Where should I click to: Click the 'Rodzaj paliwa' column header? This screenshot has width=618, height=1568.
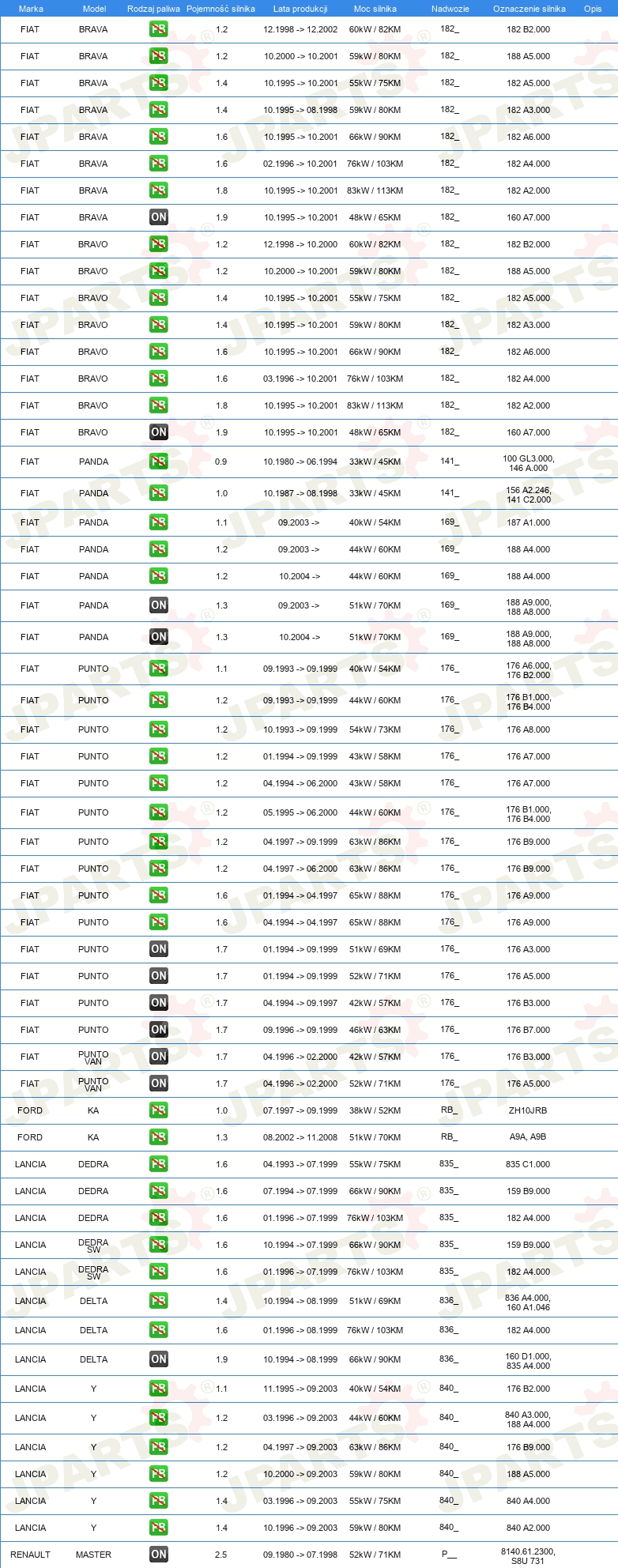point(153,9)
